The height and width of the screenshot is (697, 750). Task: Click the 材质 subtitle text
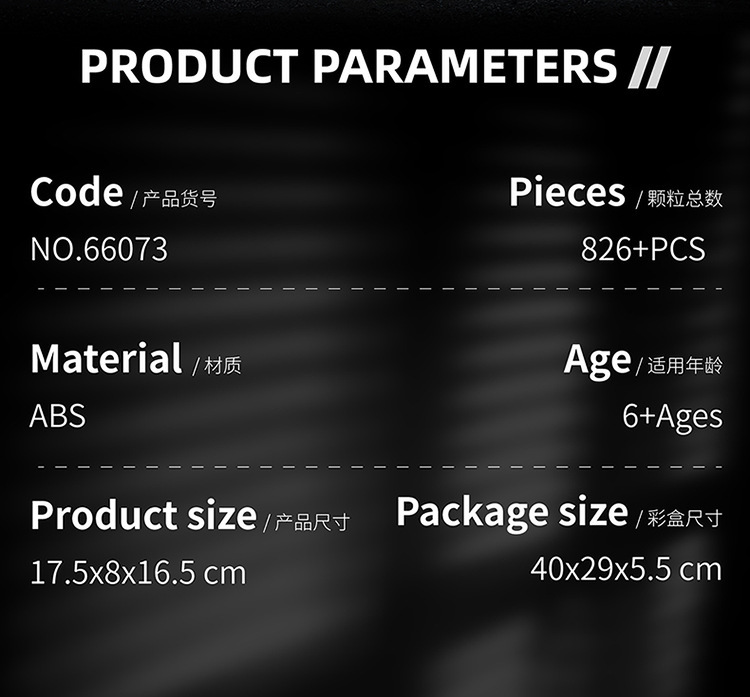tap(222, 367)
